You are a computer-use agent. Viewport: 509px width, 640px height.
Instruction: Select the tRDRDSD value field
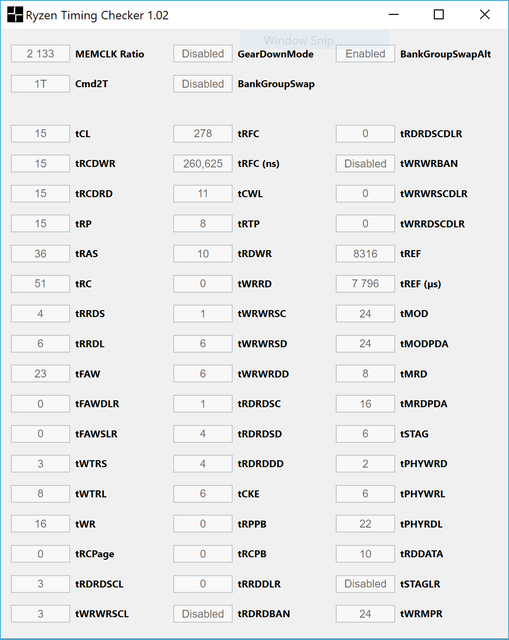pyautogui.click(x=203, y=433)
